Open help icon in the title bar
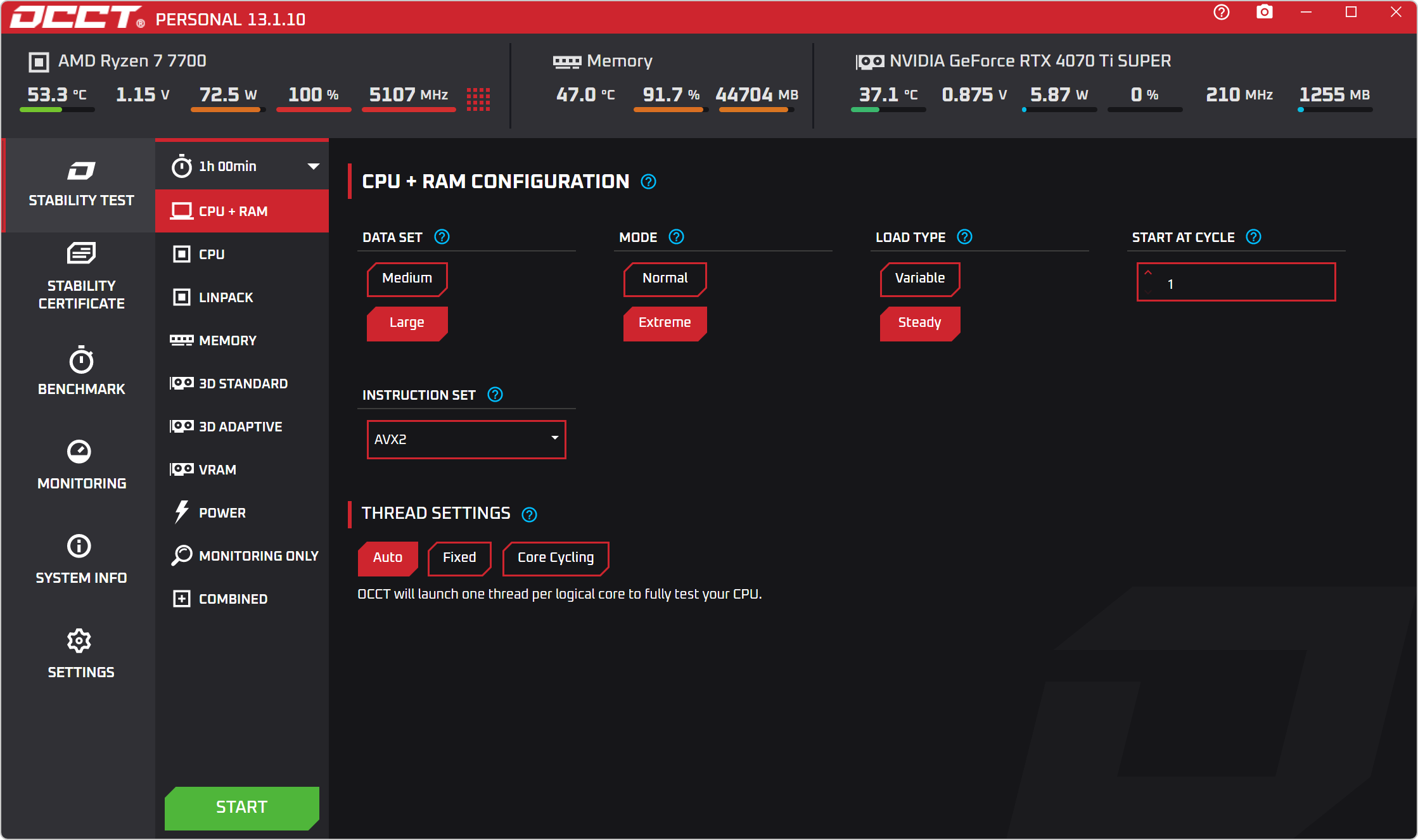The width and height of the screenshot is (1418, 840). 1221,13
